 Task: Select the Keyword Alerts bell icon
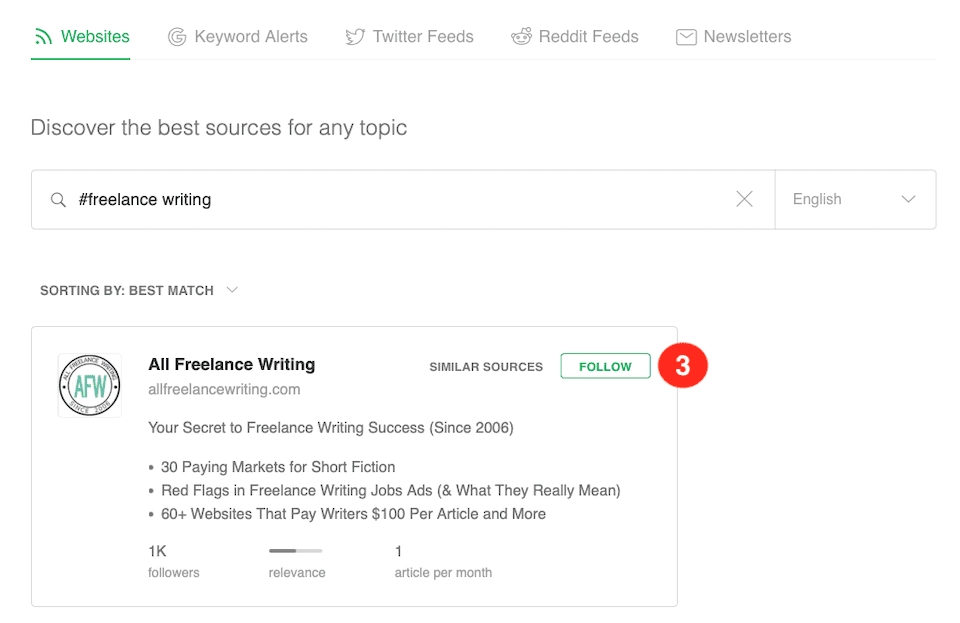(177, 36)
